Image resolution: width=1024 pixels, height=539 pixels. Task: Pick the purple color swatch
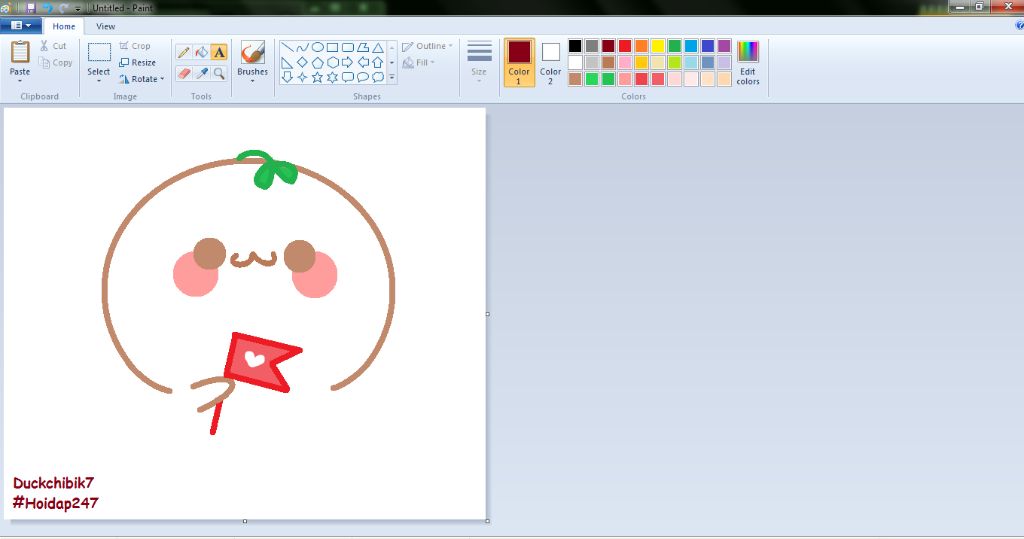724,46
